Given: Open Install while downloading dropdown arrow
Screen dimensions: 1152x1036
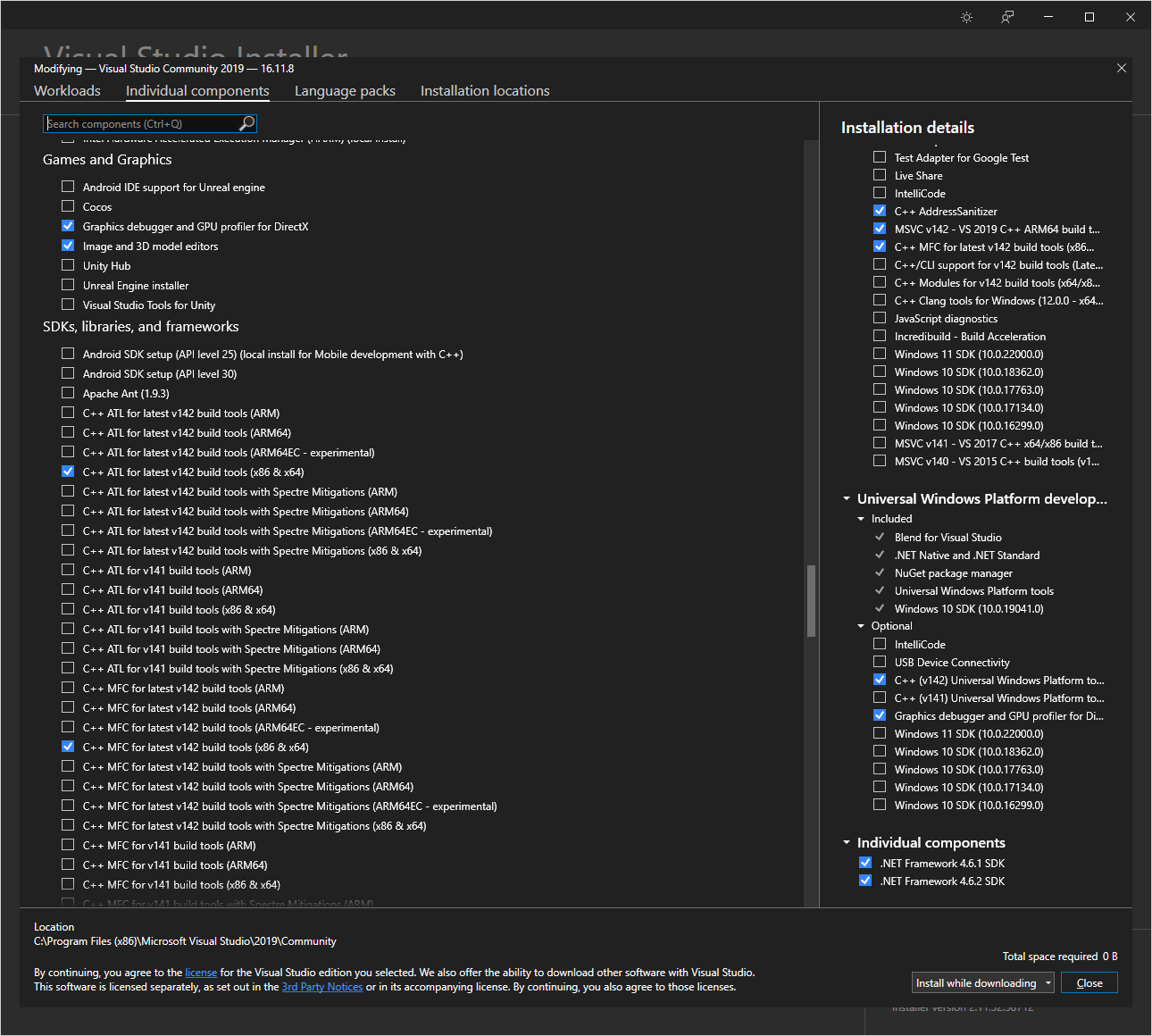Looking at the screenshot, I should [x=1048, y=983].
